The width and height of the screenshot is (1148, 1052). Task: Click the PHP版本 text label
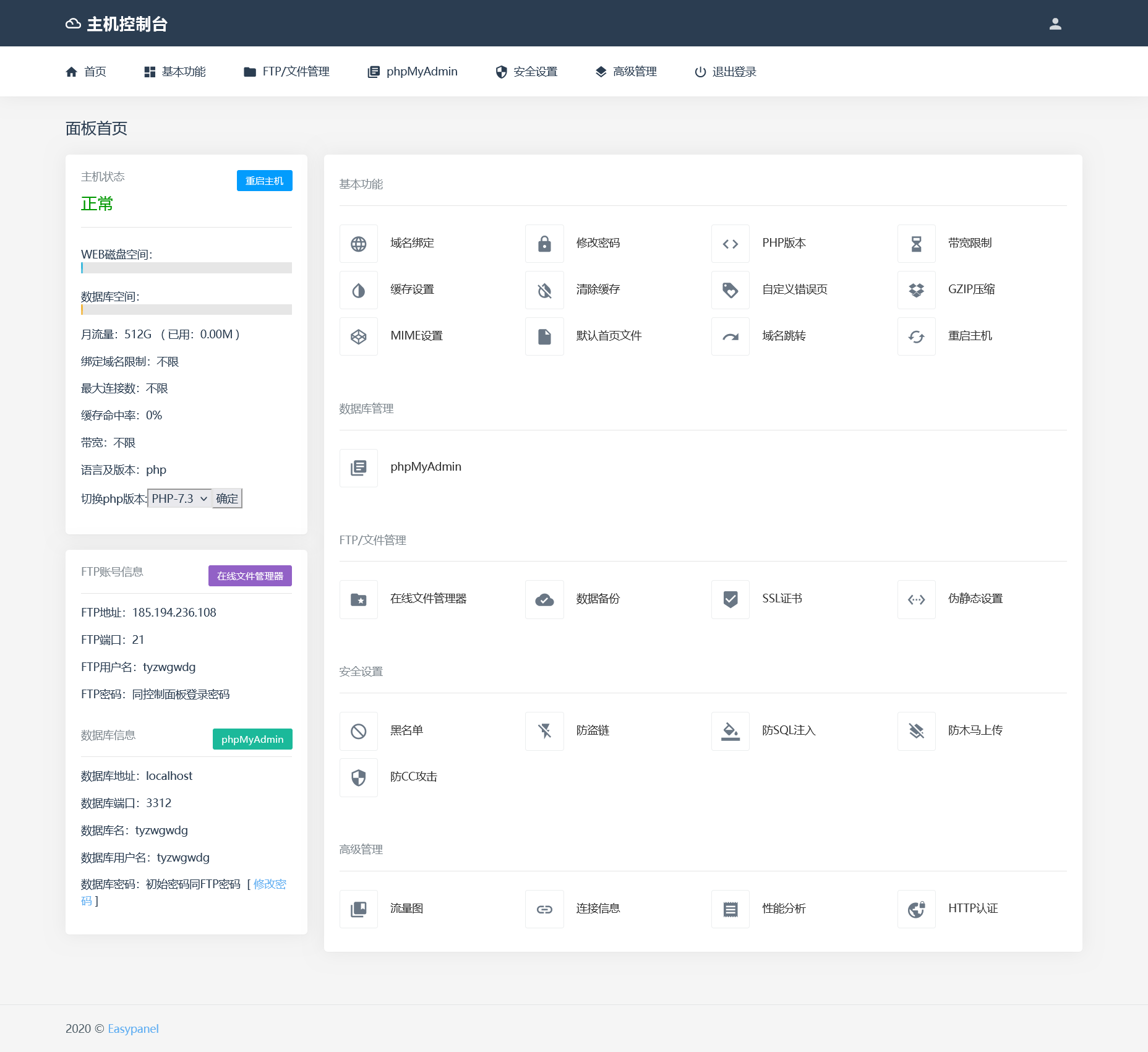(784, 243)
